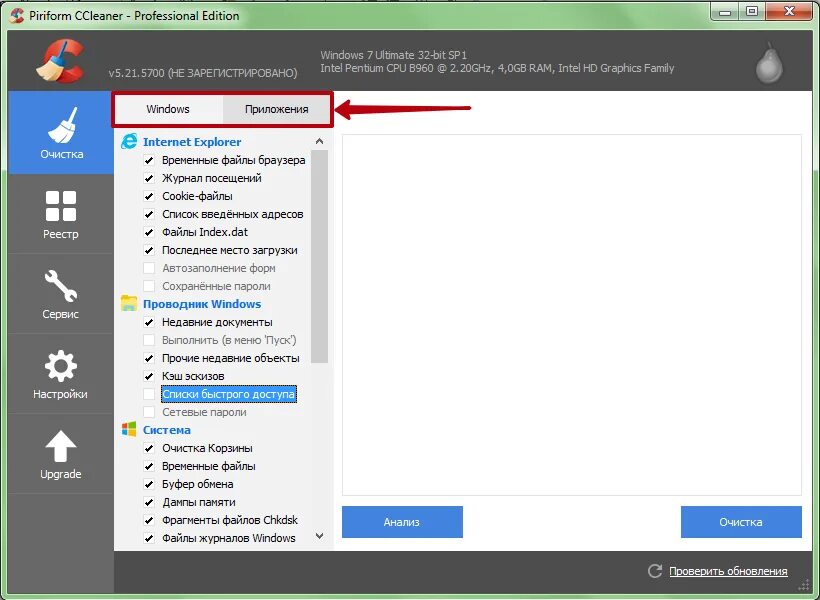Maximize the CCleaner window

(x=751, y=12)
